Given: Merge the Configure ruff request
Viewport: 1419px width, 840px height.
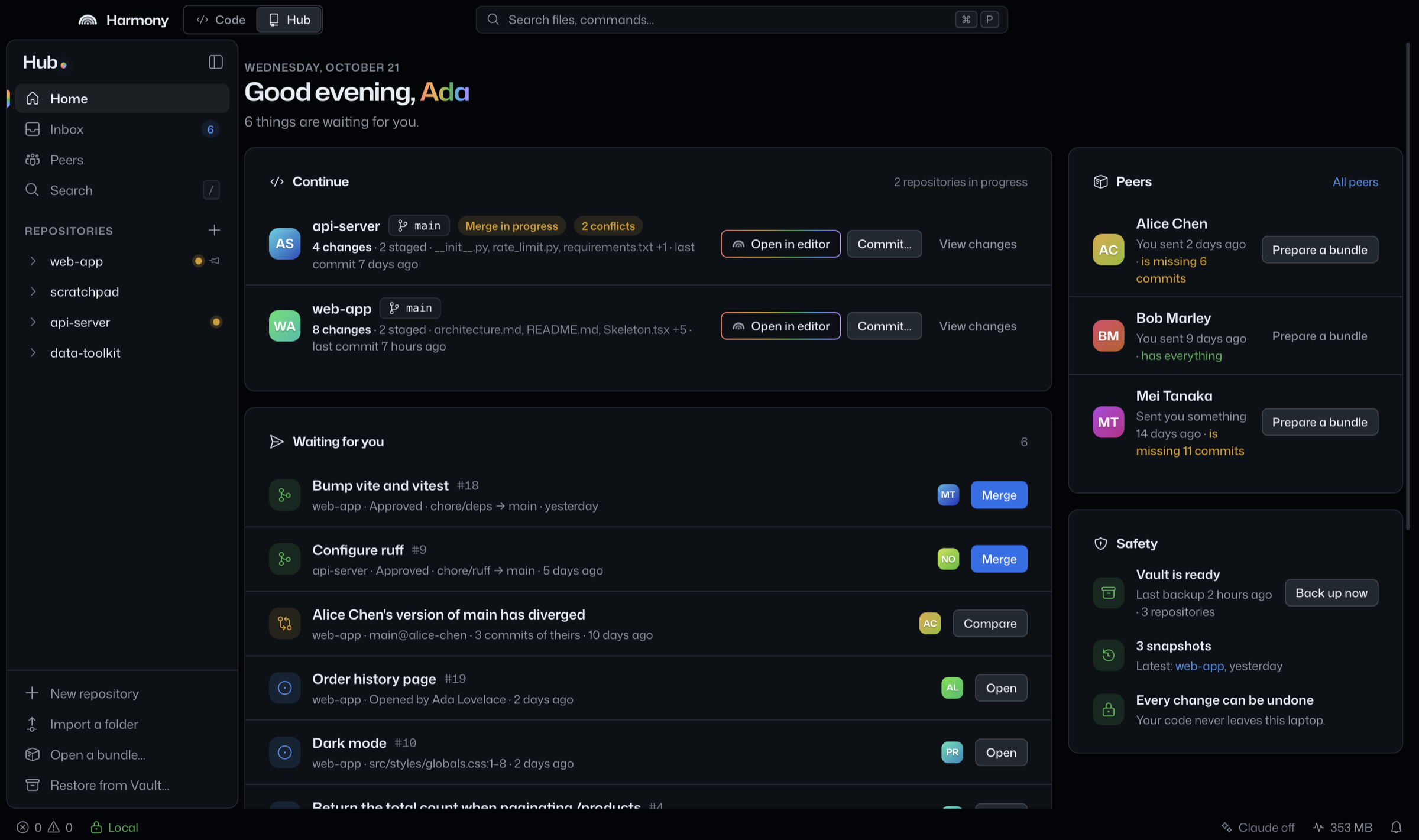Looking at the screenshot, I should tap(999, 559).
